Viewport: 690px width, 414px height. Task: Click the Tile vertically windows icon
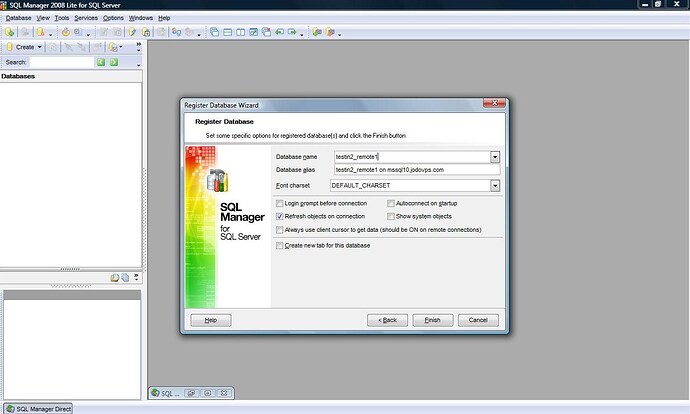point(240,32)
